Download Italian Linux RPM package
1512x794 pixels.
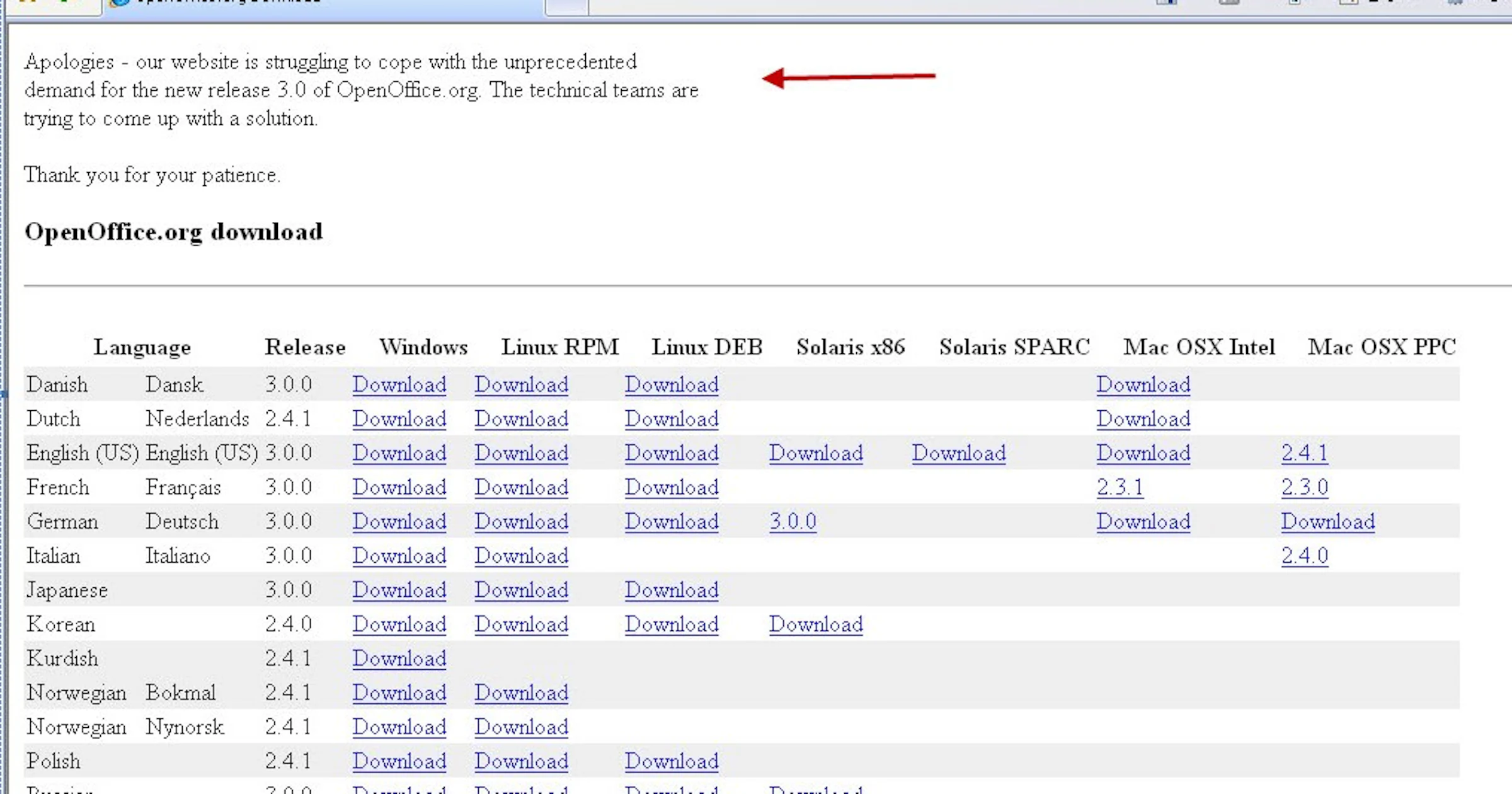coord(522,556)
